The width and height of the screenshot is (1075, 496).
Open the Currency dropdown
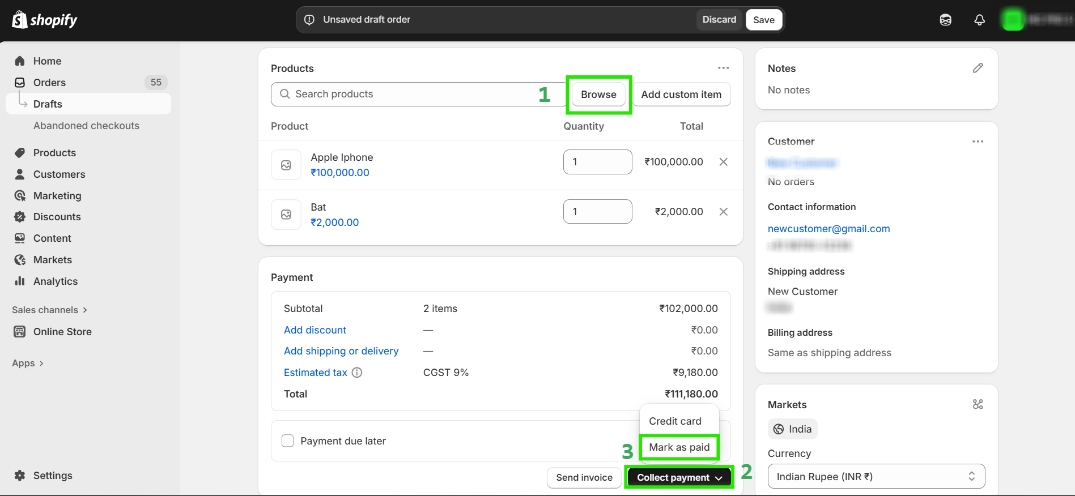pyautogui.click(x=876, y=477)
